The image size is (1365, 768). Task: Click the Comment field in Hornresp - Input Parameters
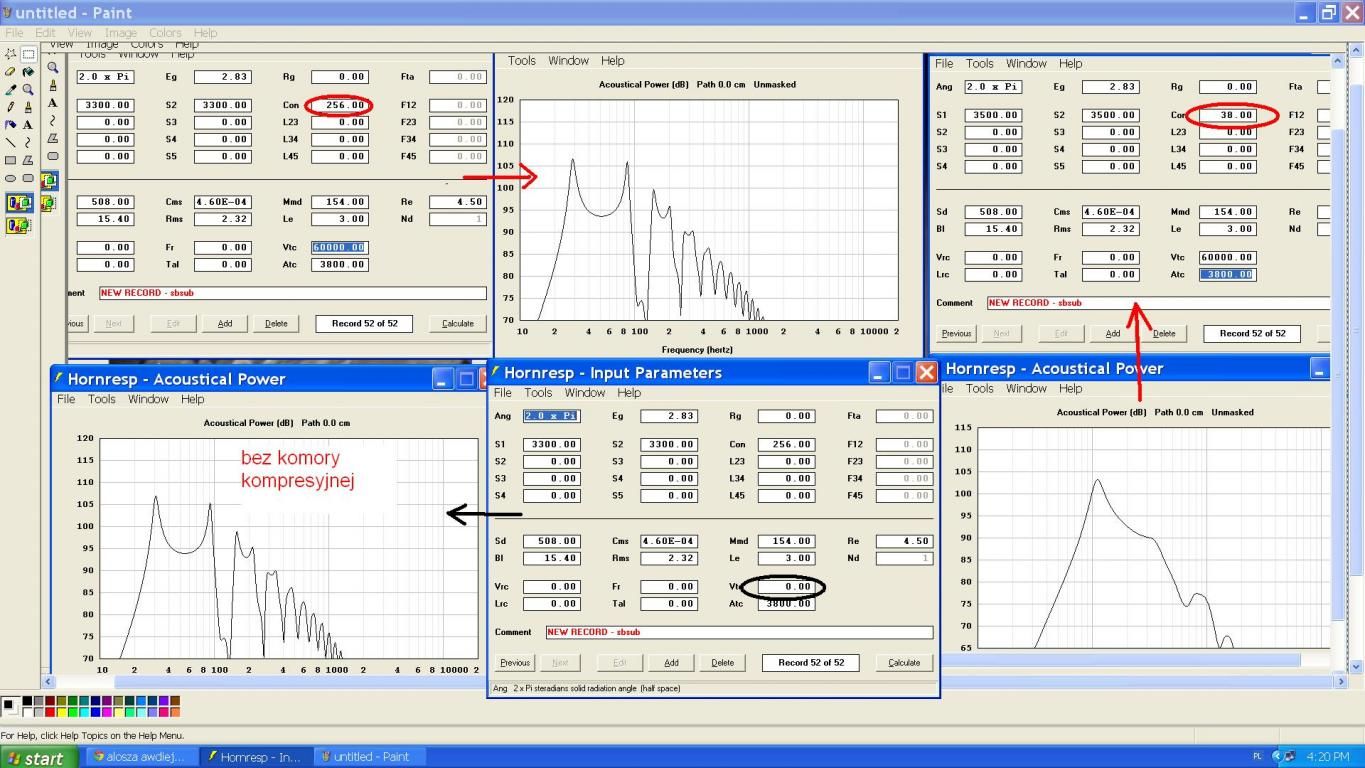[739, 632]
